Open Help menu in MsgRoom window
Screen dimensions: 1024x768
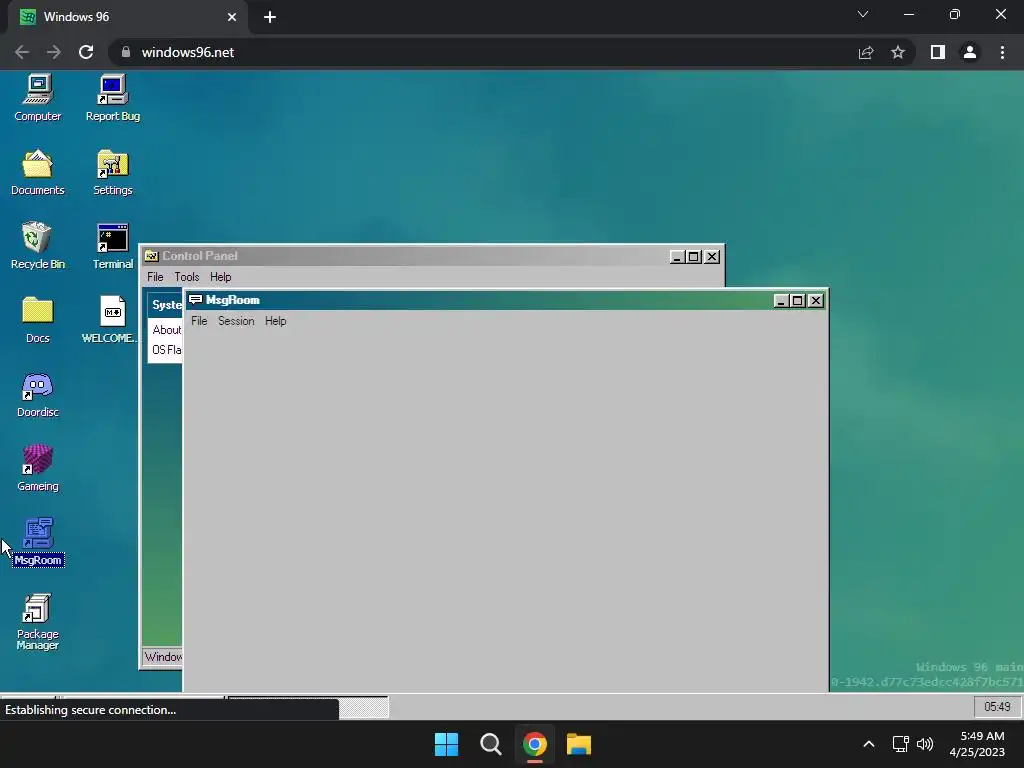click(x=275, y=321)
